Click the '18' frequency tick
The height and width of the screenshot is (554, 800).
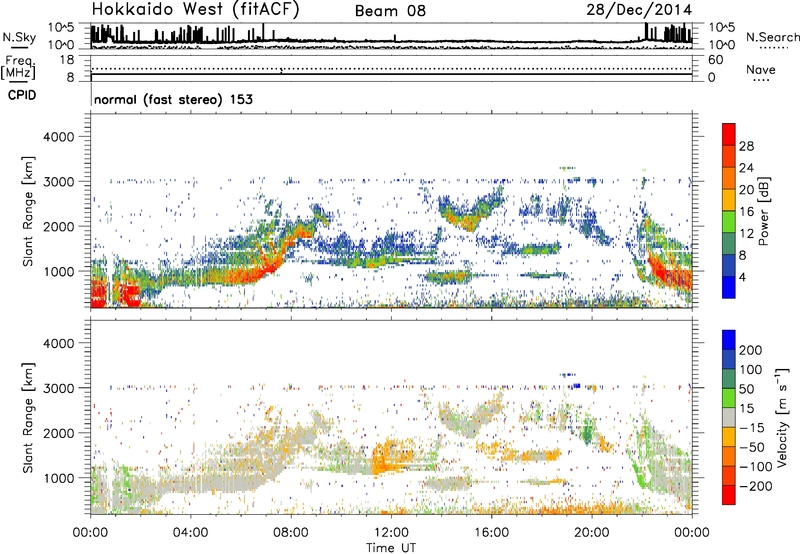67,60
